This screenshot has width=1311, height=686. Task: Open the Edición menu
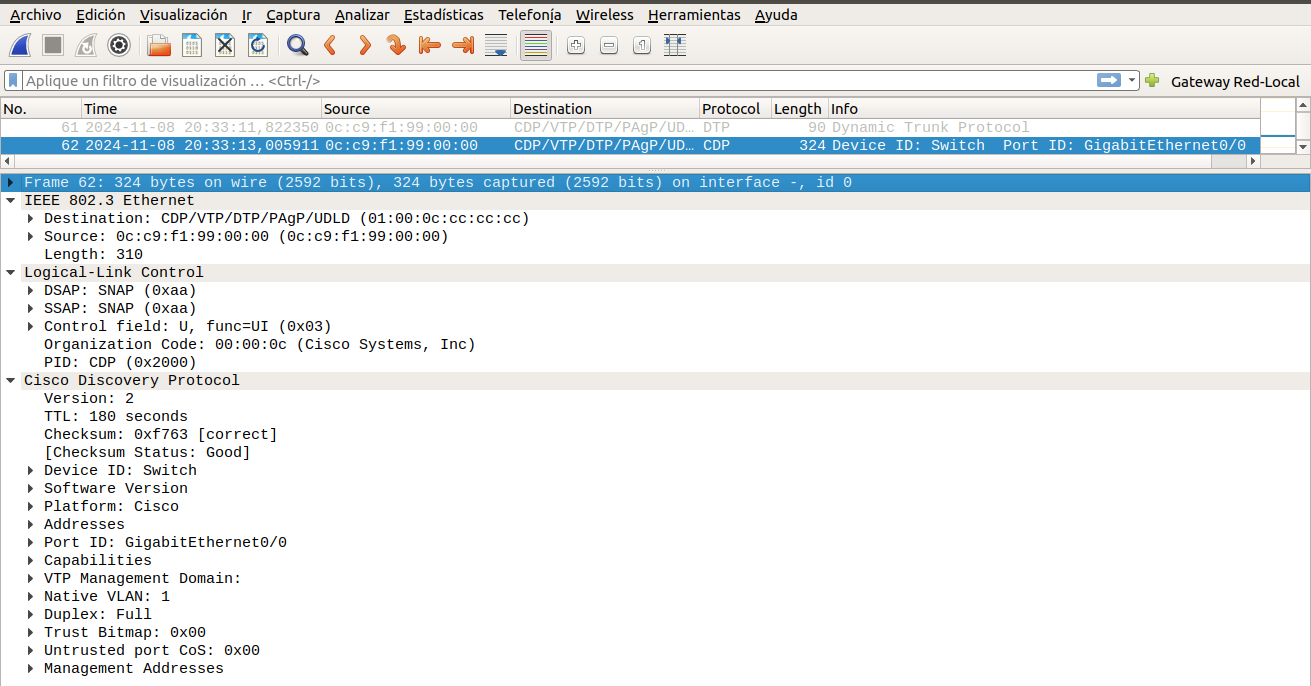tap(101, 15)
